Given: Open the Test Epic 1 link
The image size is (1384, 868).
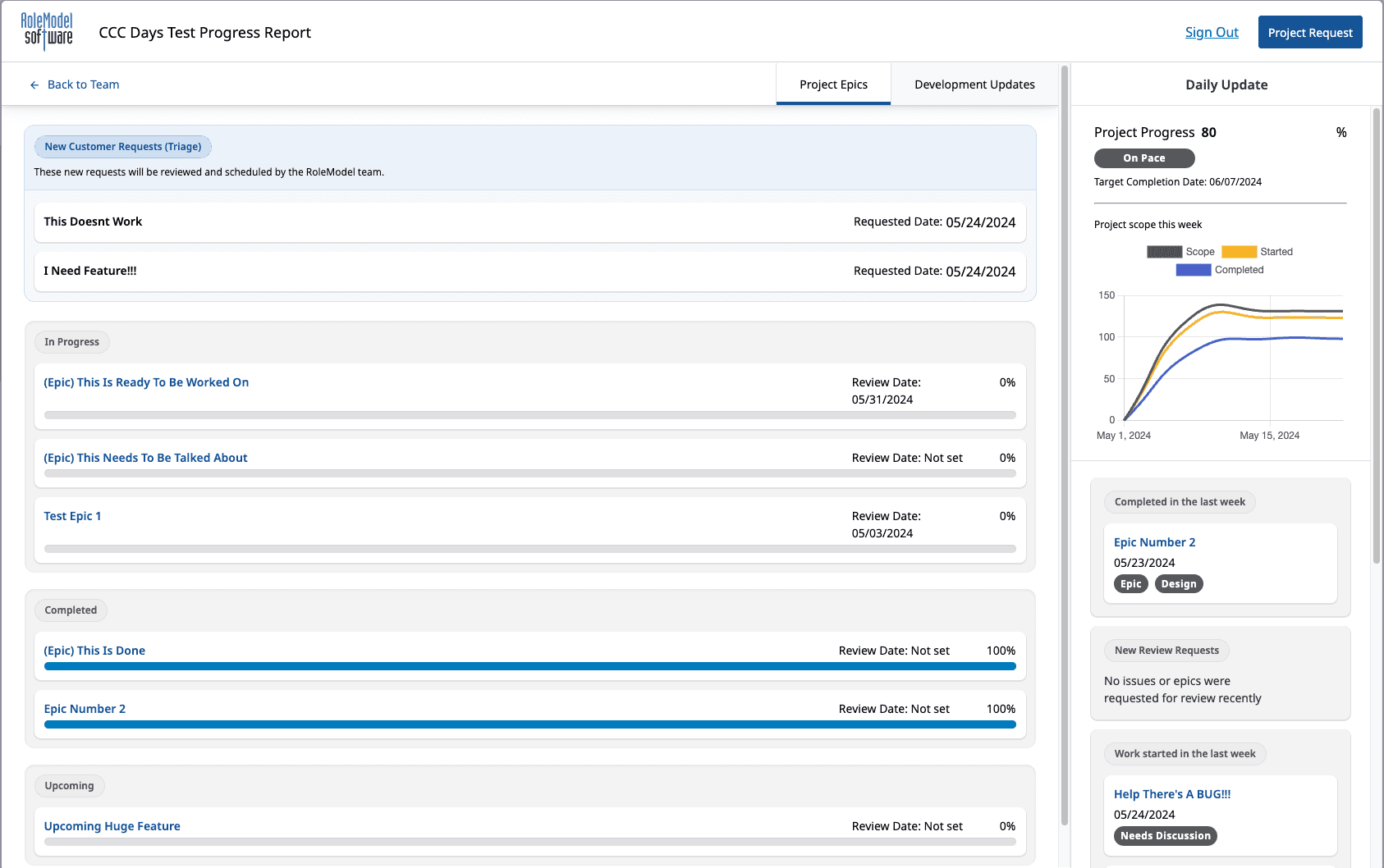Looking at the screenshot, I should (72, 516).
